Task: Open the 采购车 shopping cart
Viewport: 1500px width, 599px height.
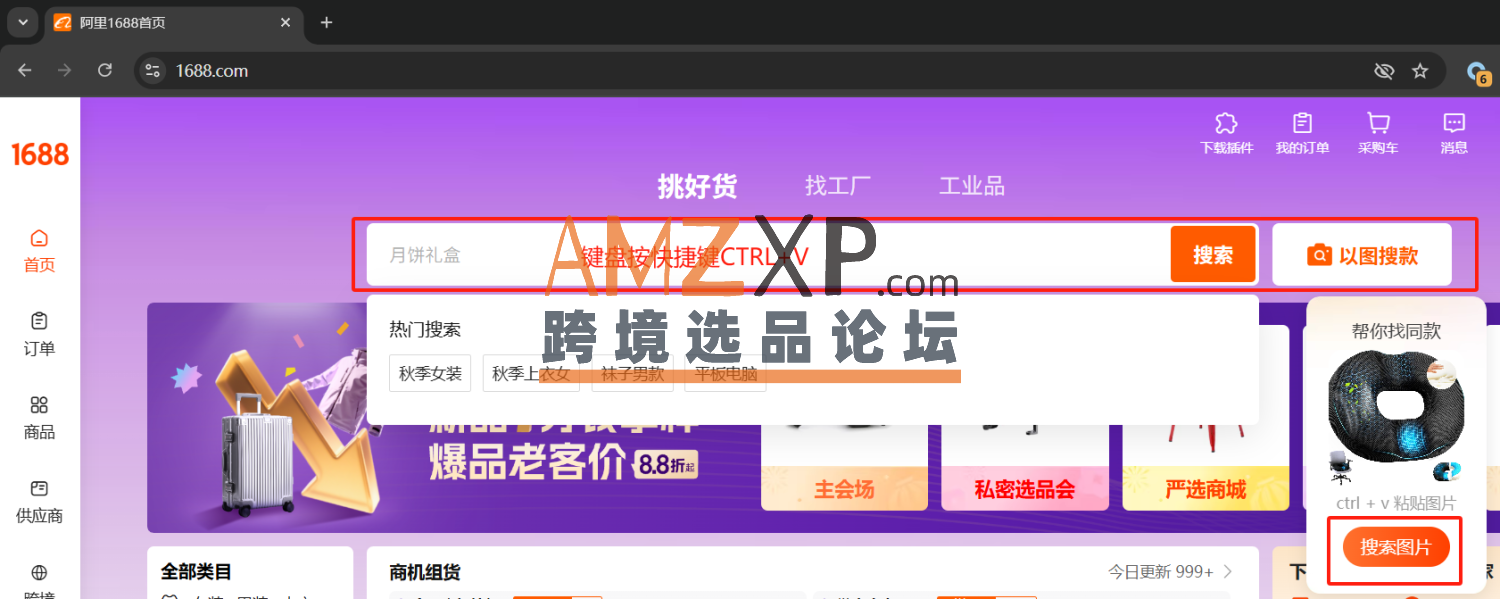Action: [1378, 124]
